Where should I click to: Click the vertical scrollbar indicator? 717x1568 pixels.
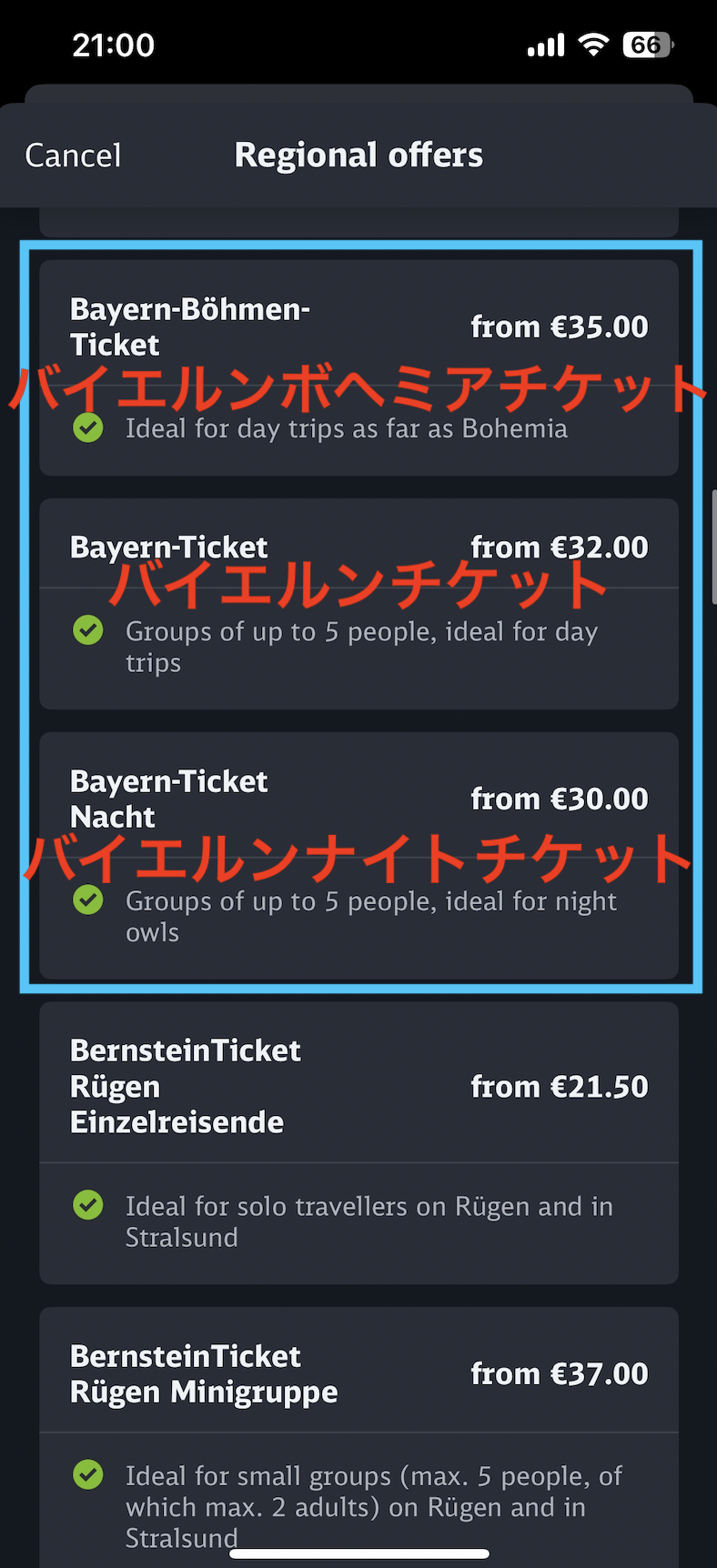tap(713, 547)
